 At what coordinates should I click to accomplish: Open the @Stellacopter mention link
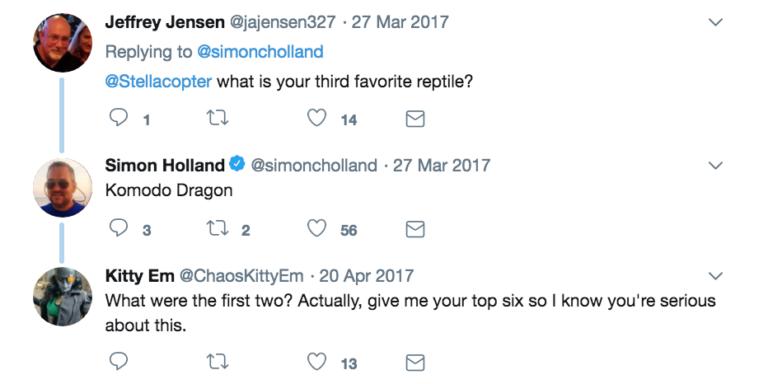159,81
